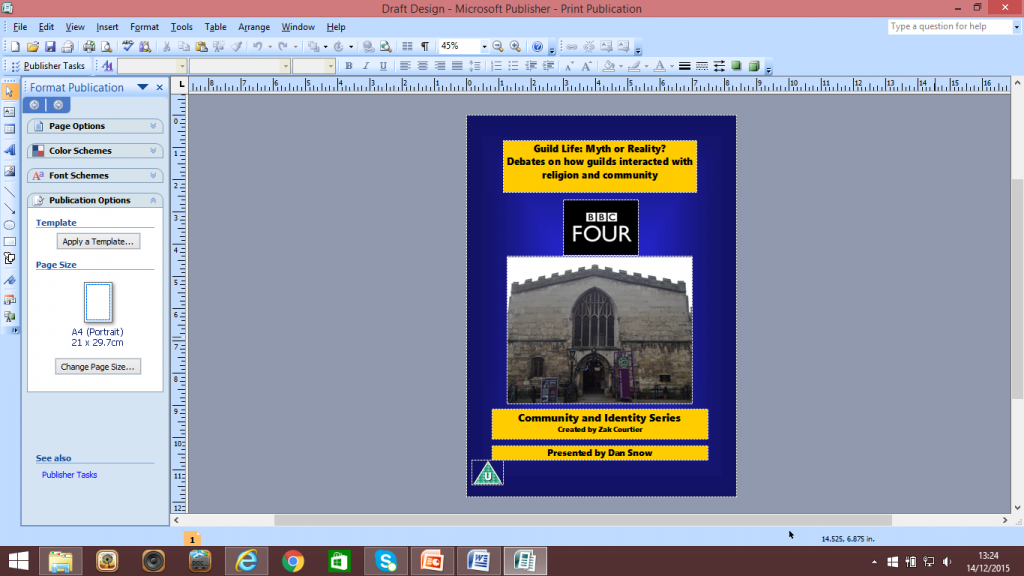Click the Publisher Tasks toolbar button

tap(48, 66)
